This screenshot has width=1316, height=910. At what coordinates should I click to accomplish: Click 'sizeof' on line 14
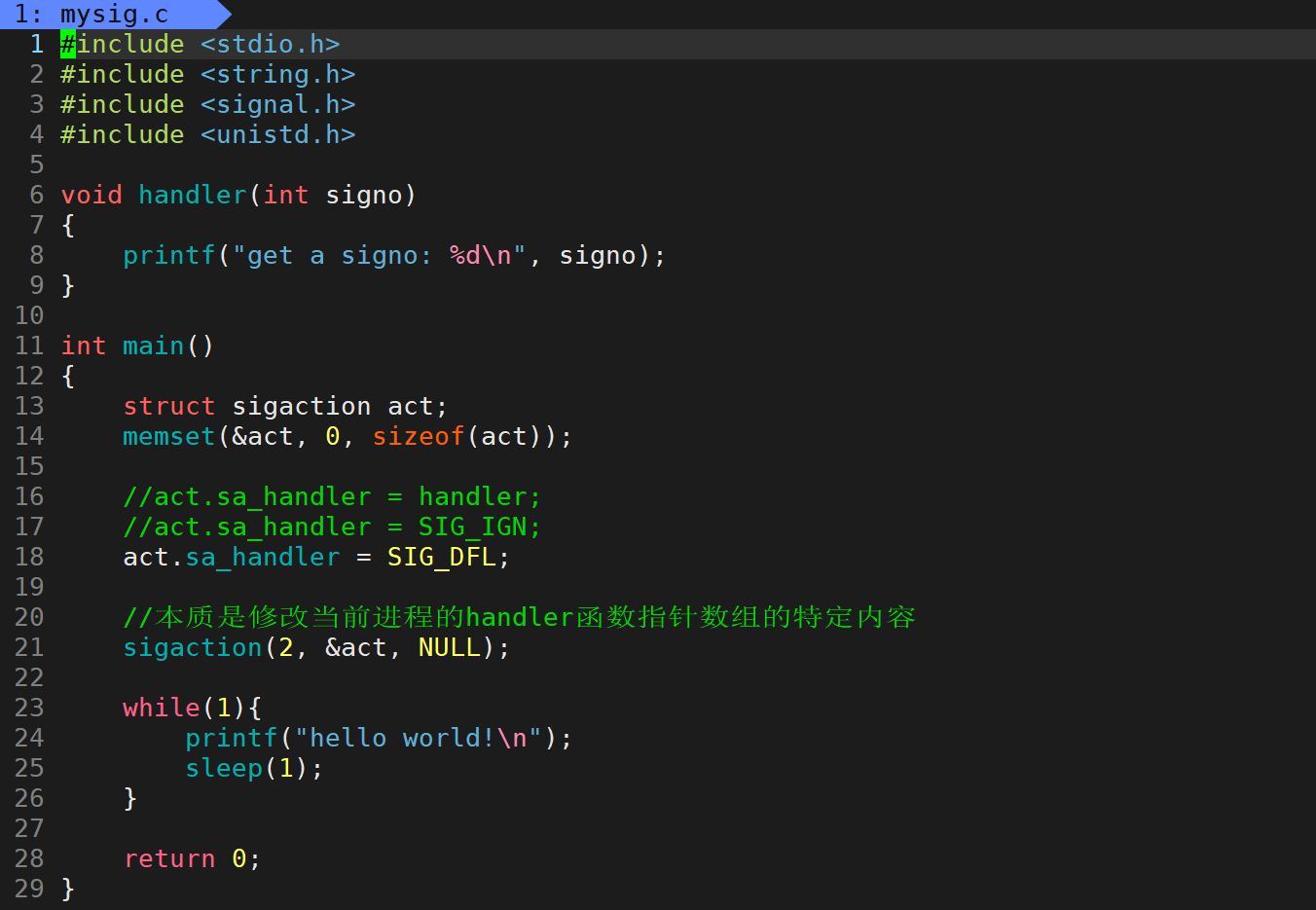coord(419,437)
